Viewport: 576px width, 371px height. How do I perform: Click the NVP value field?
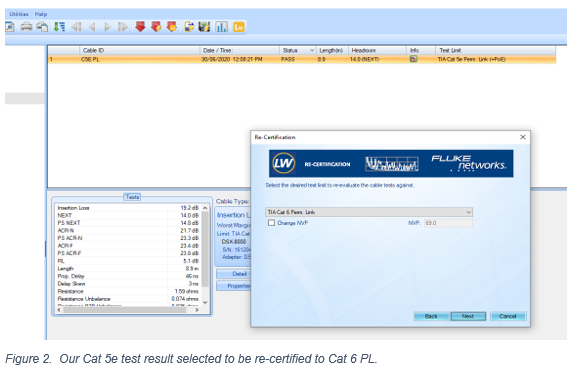pos(448,223)
